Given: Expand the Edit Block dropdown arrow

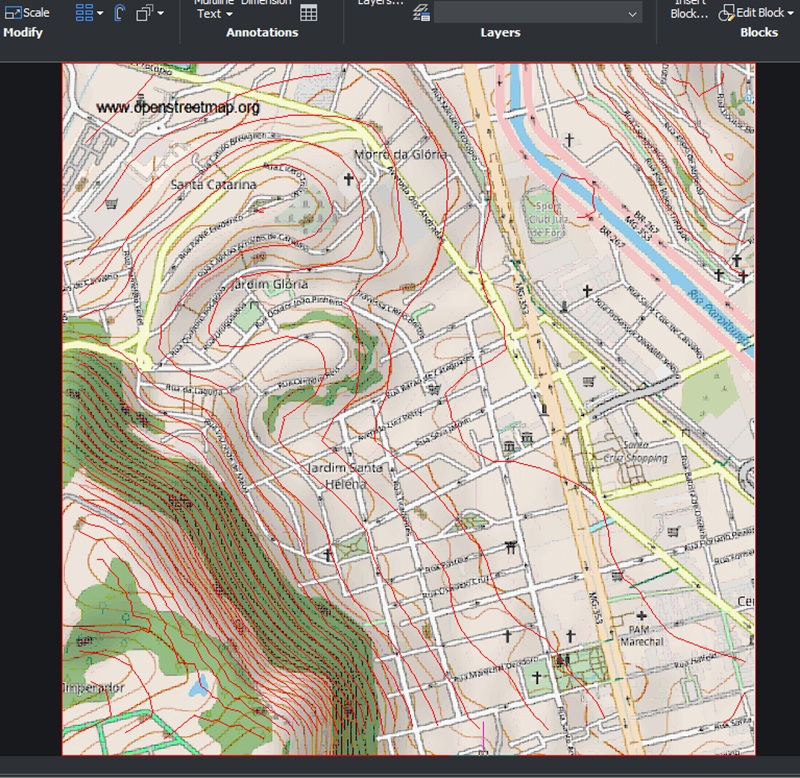Looking at the screenshot, I should point(791,13).
